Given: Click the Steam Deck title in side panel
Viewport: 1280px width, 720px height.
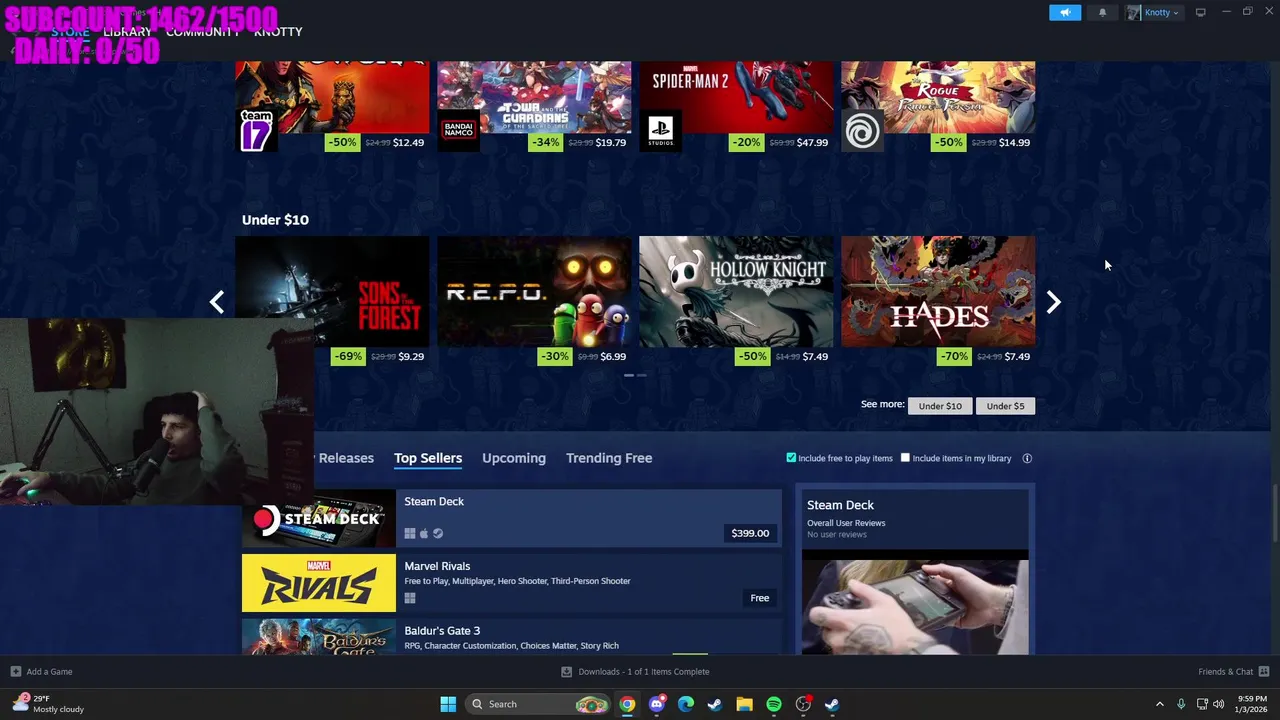Looking at the screenshot, I should (x=840, y=505).
